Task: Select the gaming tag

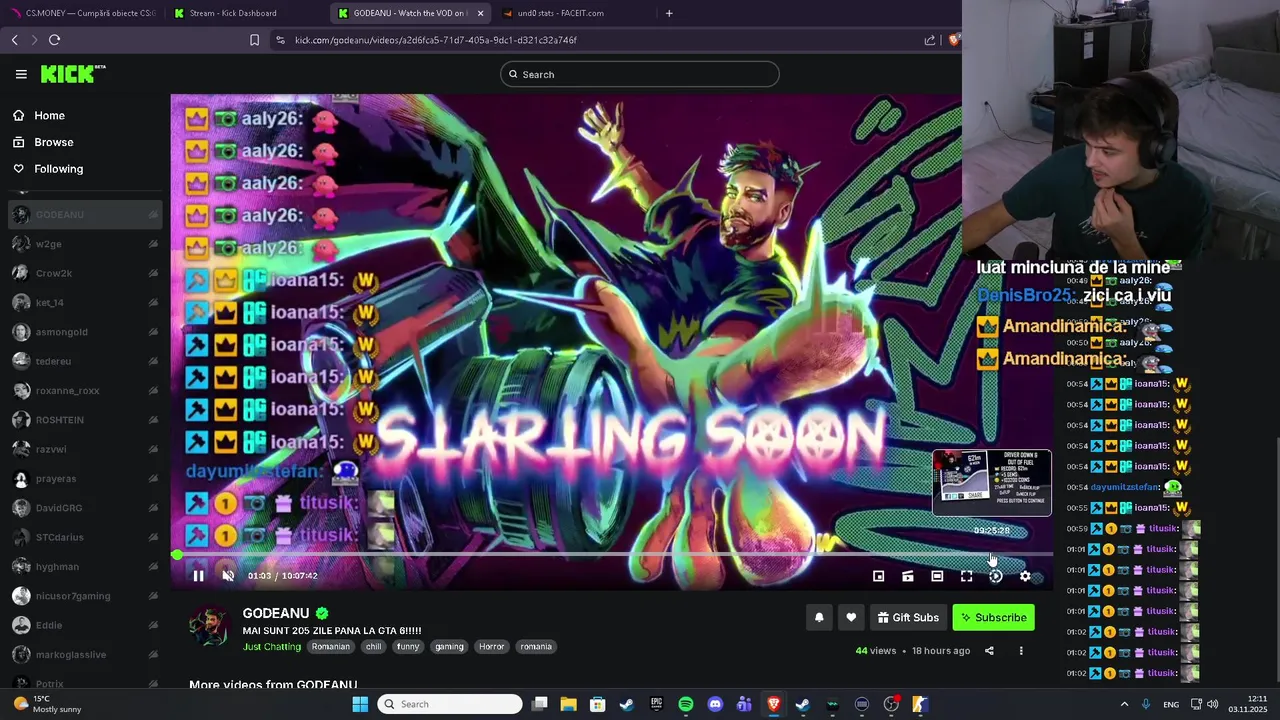Action: pos(449,647)
